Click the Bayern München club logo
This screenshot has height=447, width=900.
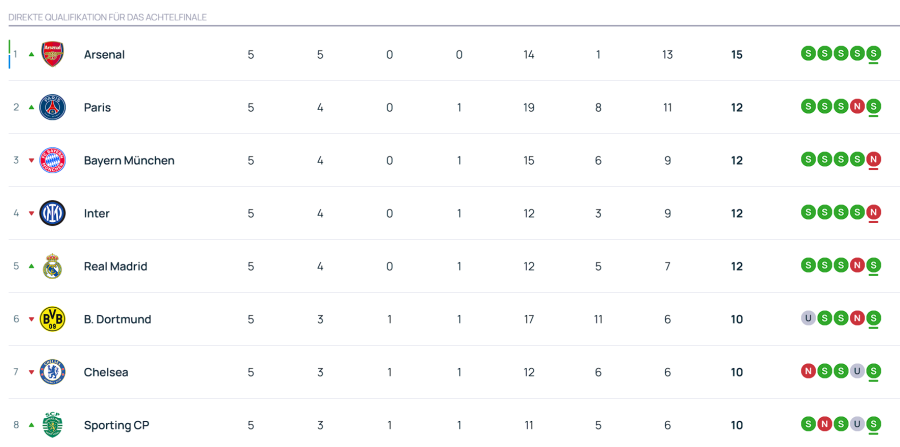[x=52, y=160]
